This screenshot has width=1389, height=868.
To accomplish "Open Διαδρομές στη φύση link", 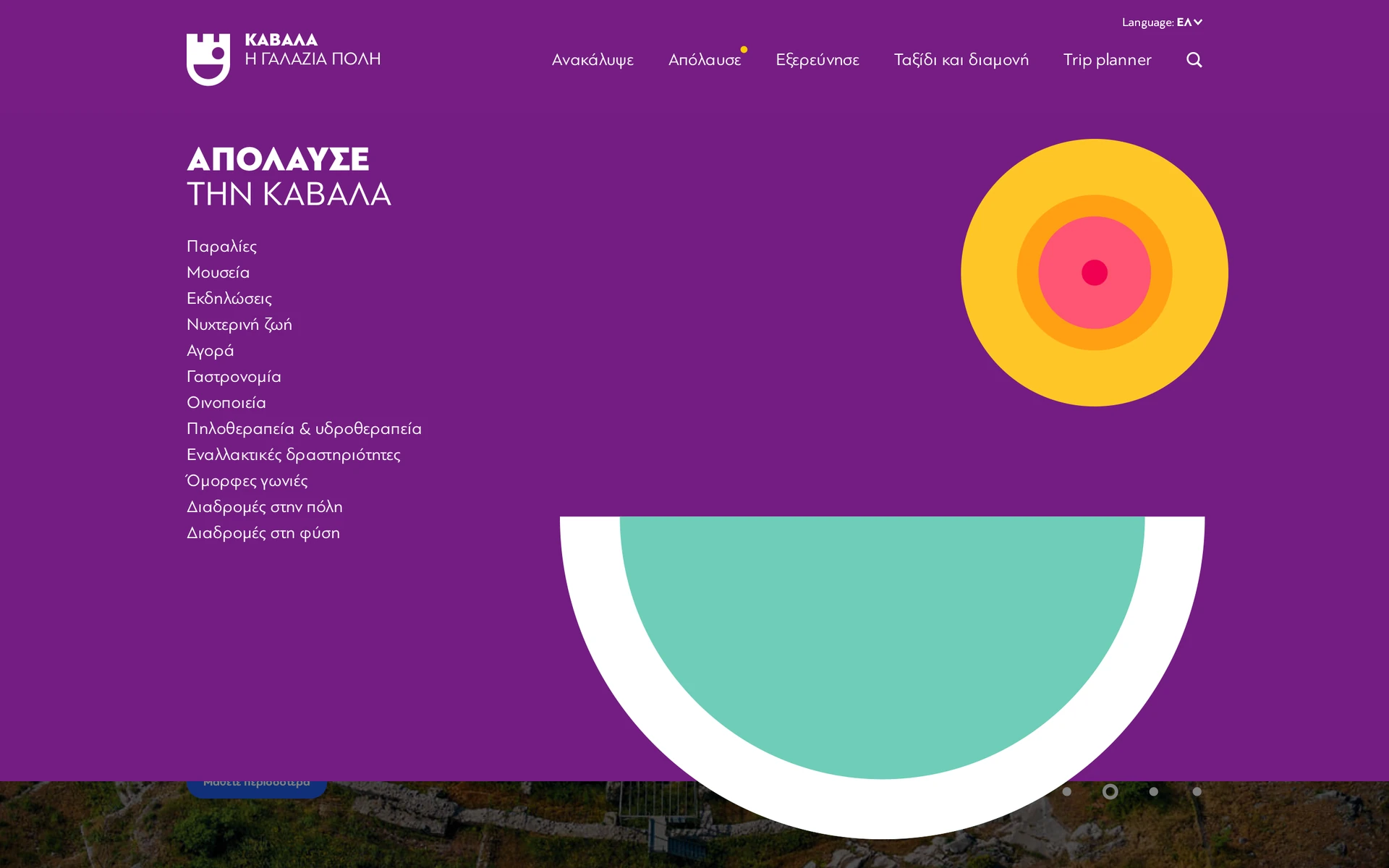I will coord(263,533).
